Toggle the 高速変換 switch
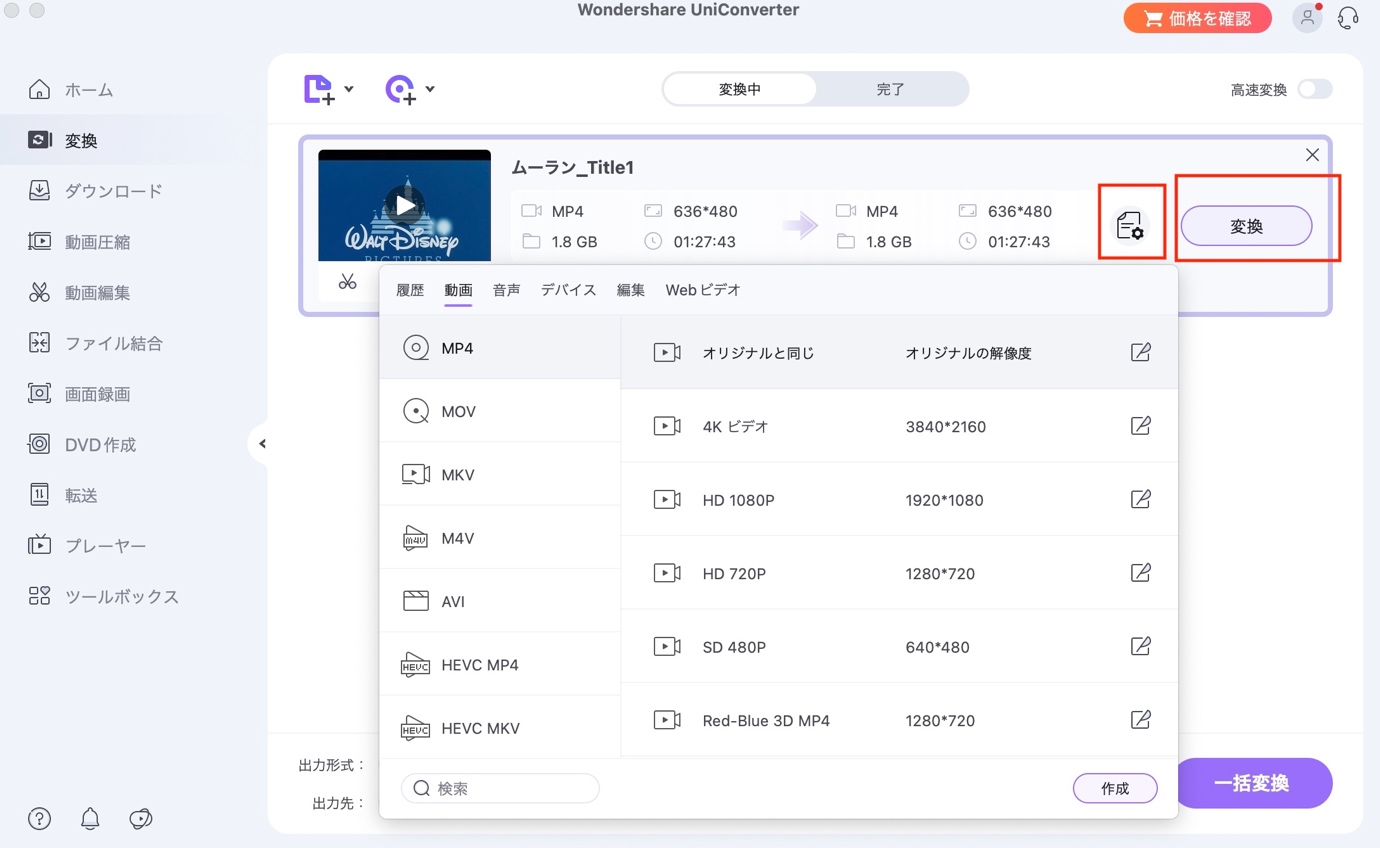Viewport: 1380px width, 848px height. (1315, 89)
